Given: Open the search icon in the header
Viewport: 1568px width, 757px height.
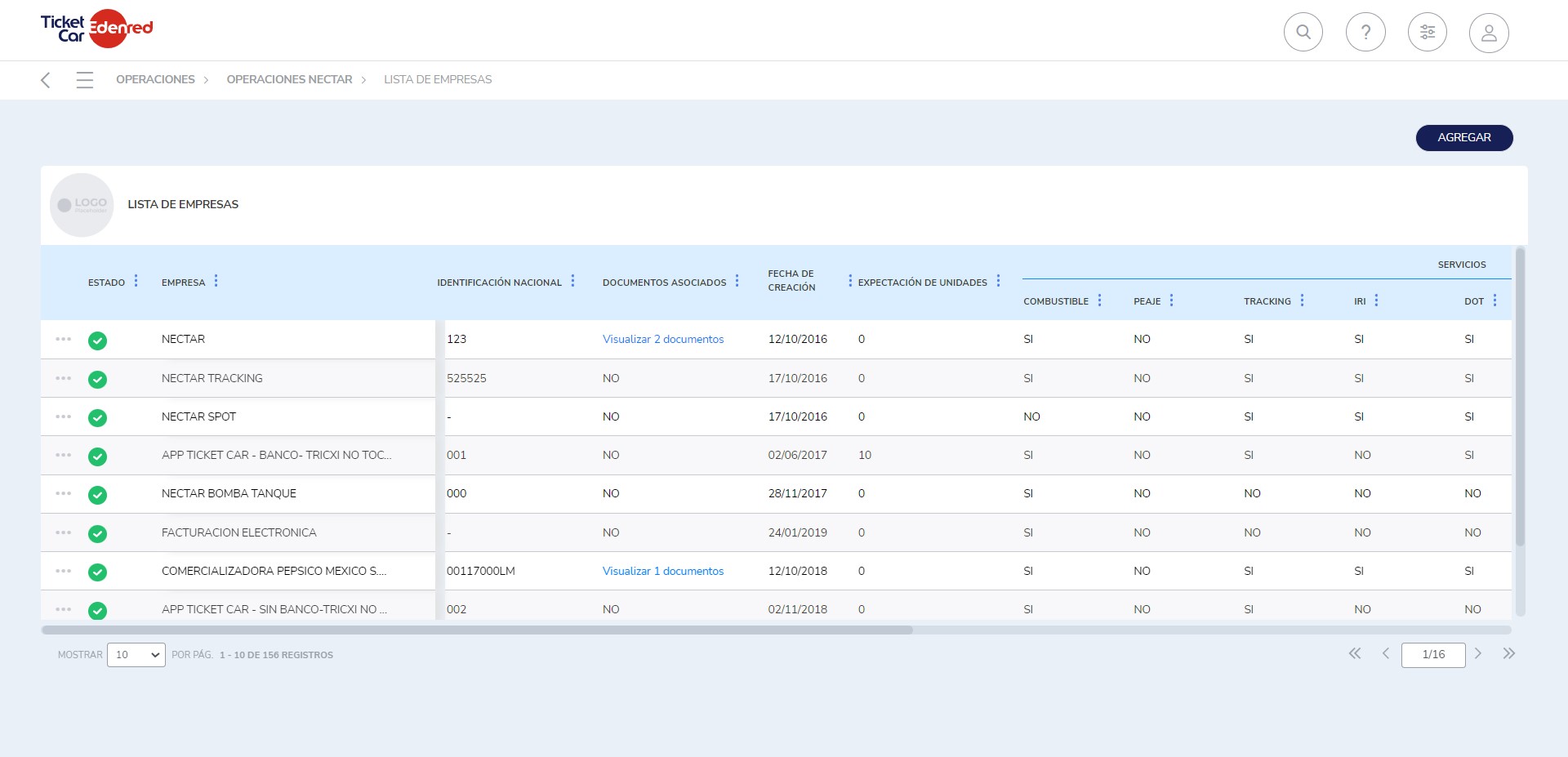Looking at the screenshot, I should tap(1303, 33).
